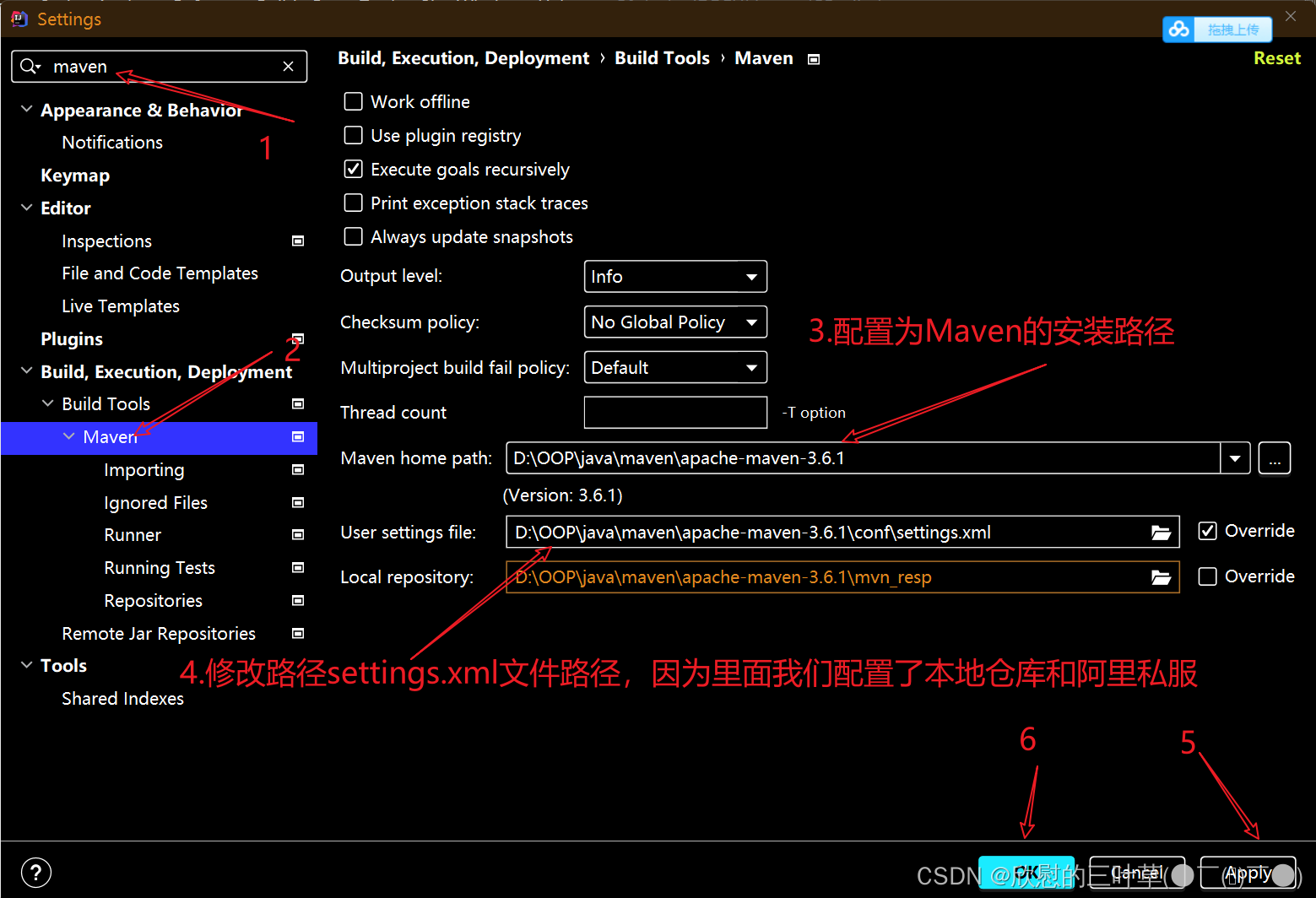
Task: Click the Maven home path browse ... button
Action: 1275,458
